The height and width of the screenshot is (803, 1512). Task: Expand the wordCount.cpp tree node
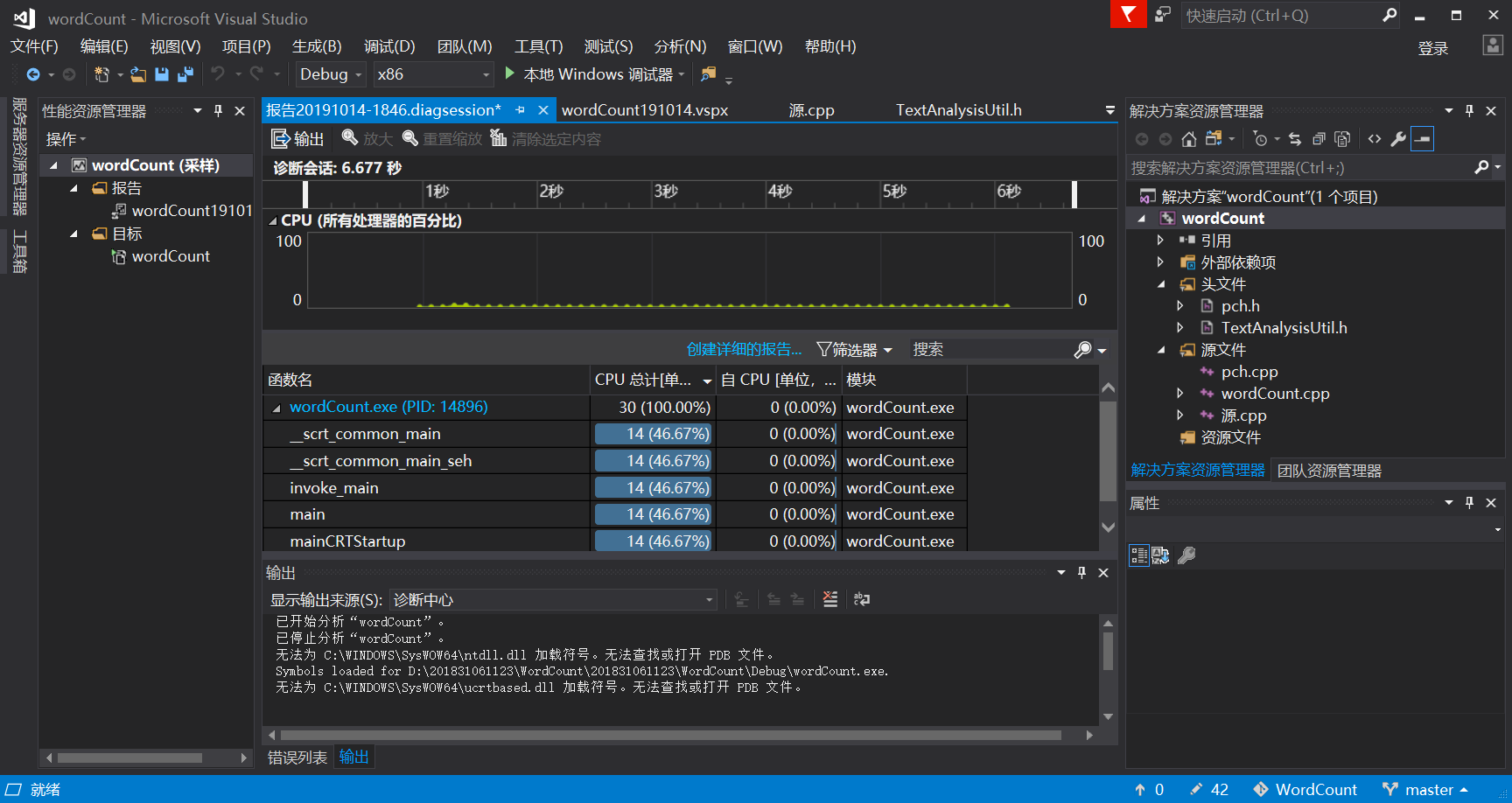pos(1180,394)
